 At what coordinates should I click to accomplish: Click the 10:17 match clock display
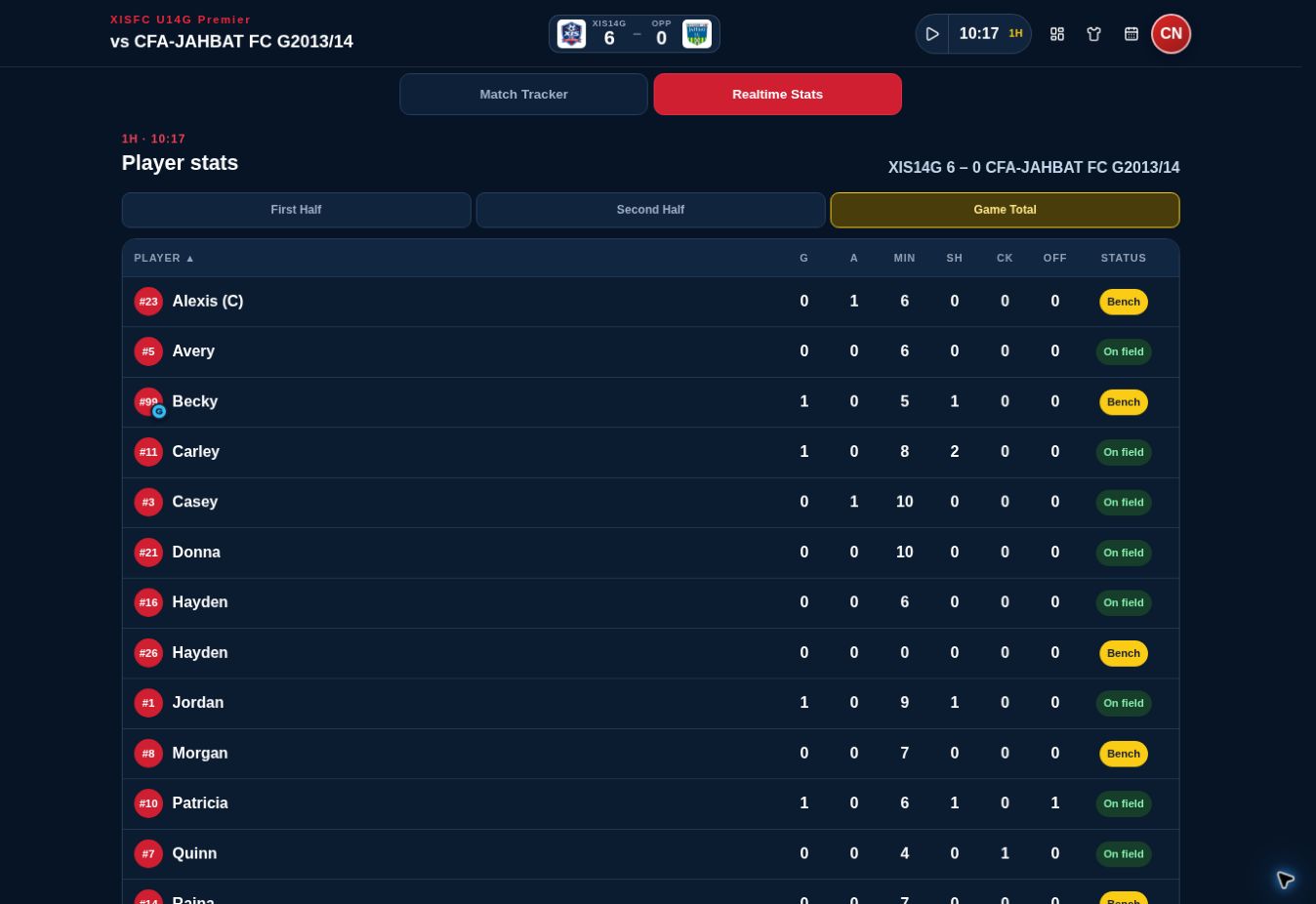[x=978, y=34]
